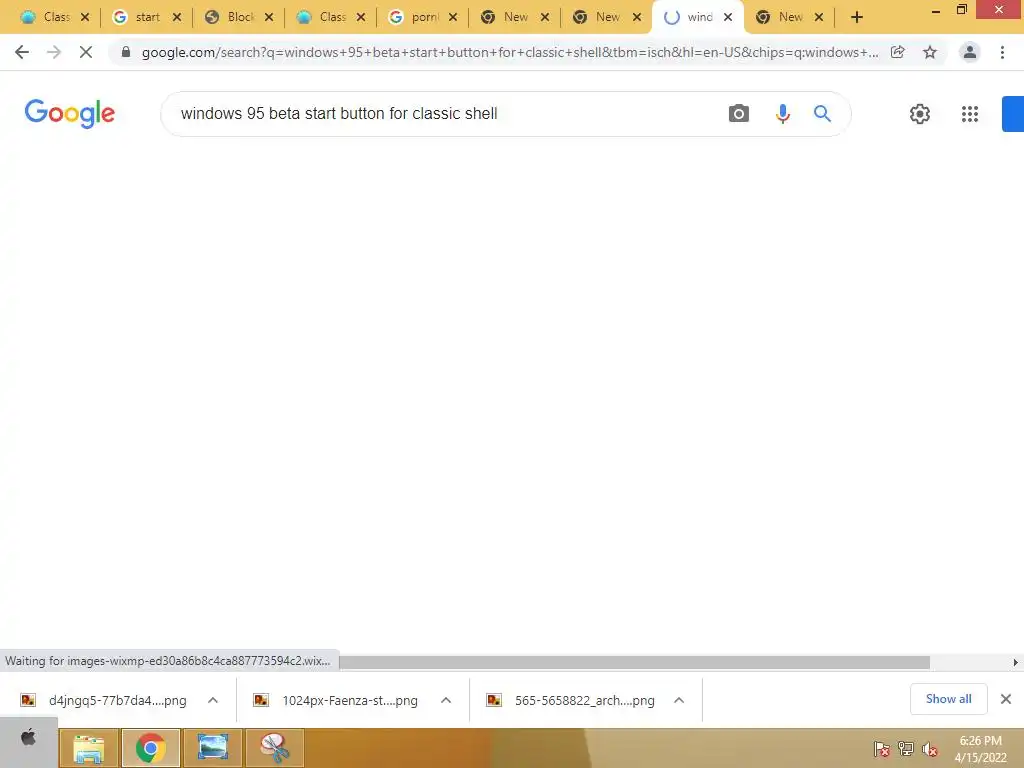Viewport: 1024px width, 768px height.
Task: Click the blue sign-in button at the right edge
Action: click(1013, 114)
